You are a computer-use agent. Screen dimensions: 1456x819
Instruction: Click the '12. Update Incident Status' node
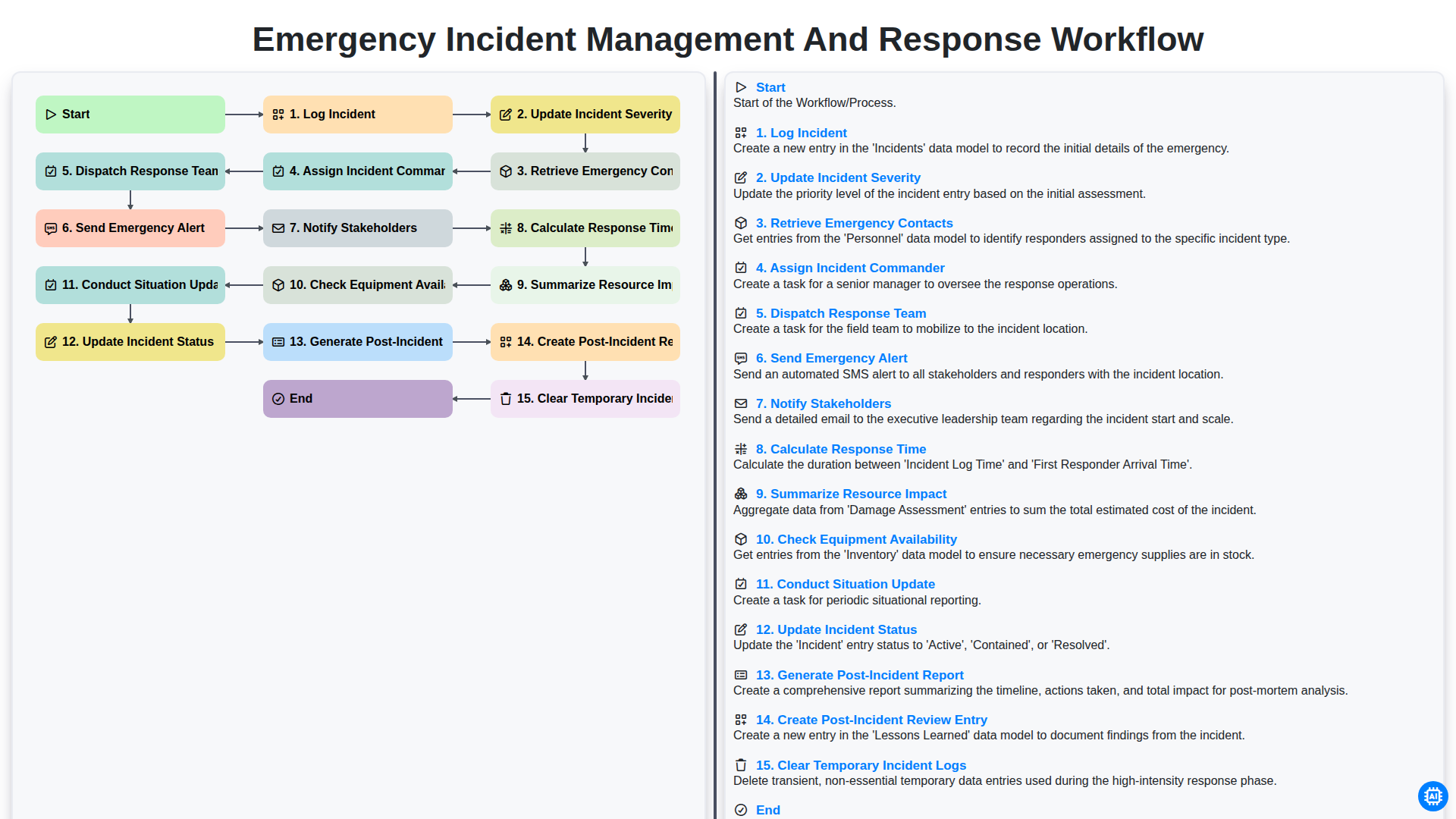(x=130, y=342)
